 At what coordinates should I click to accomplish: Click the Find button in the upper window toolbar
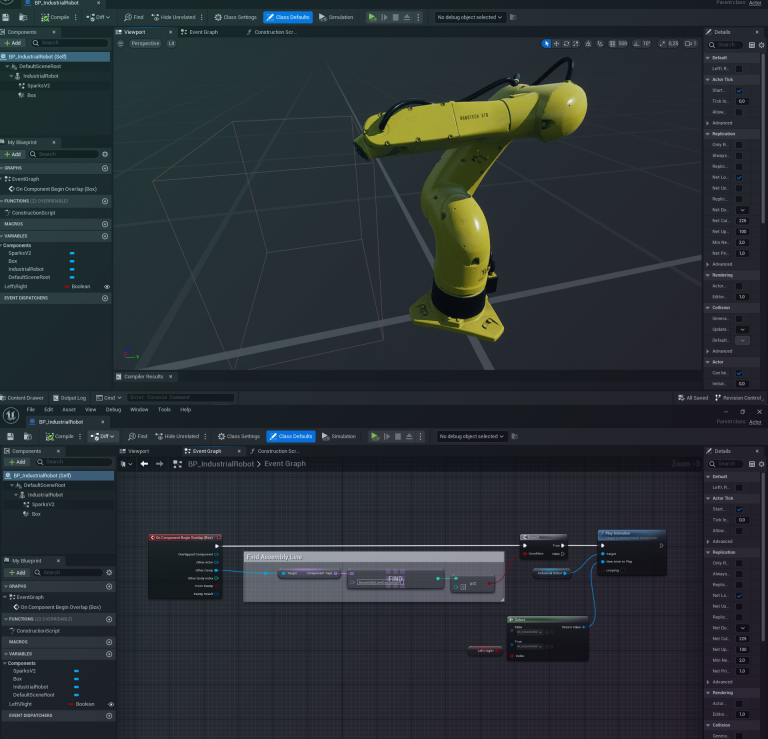click(x=134, y=17)
